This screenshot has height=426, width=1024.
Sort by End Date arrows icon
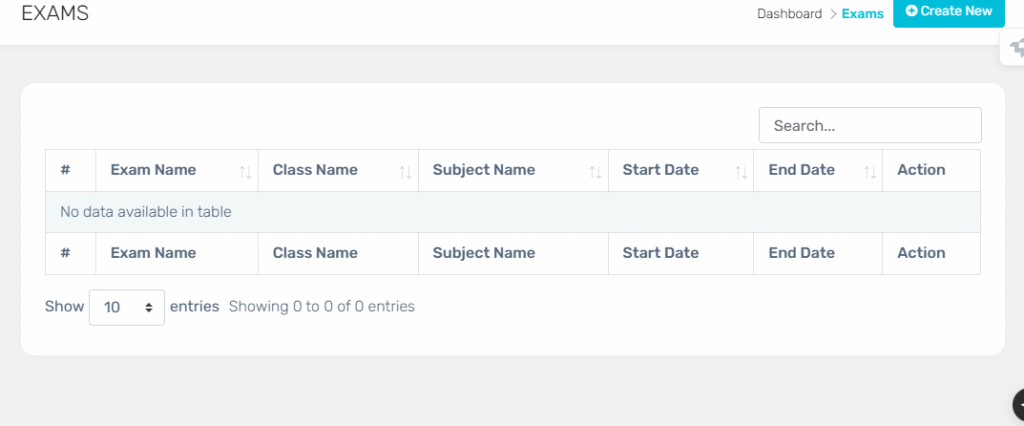pyautogui.click(x=870, y=172)
